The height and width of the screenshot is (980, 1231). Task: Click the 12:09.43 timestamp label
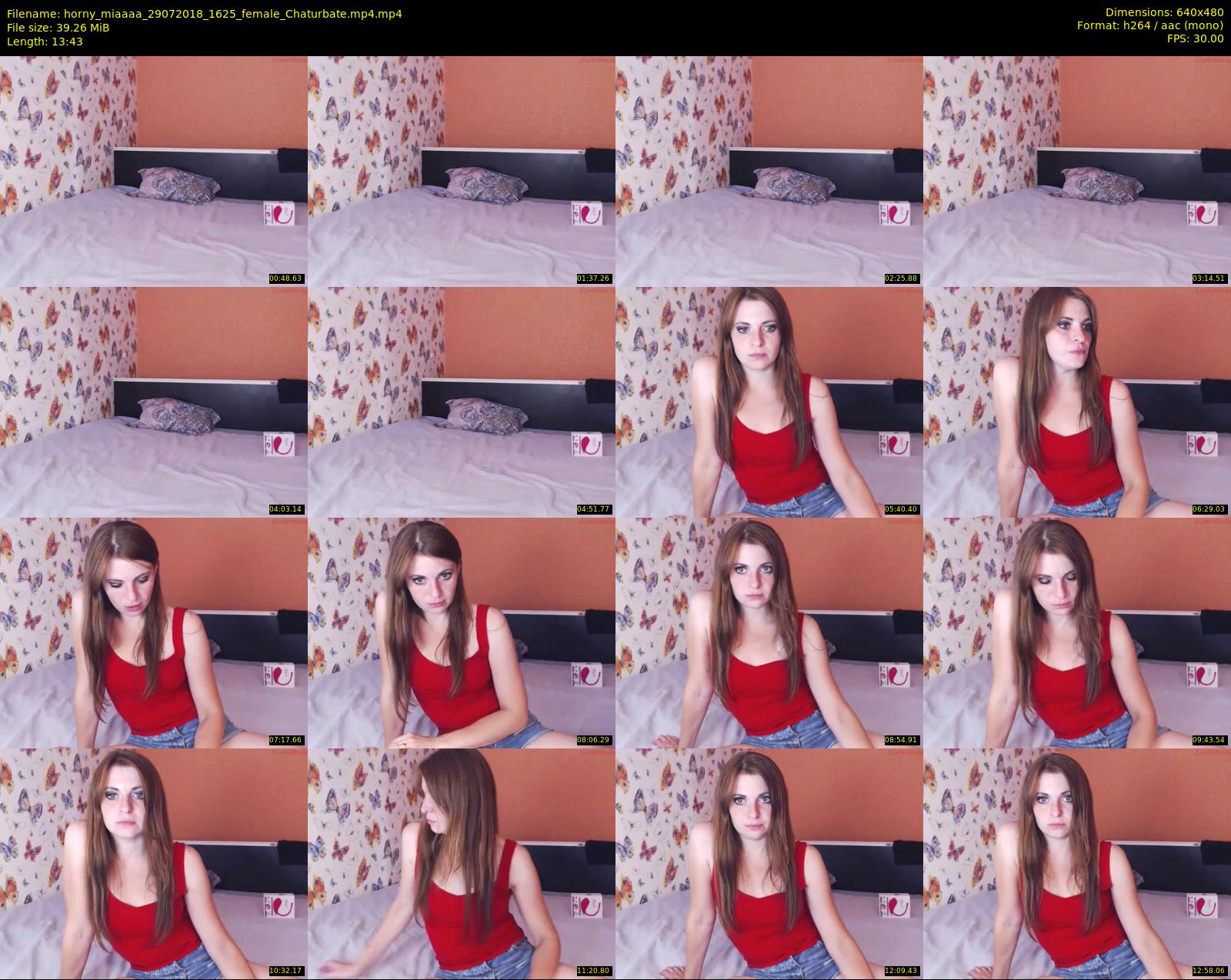[902, 971]
